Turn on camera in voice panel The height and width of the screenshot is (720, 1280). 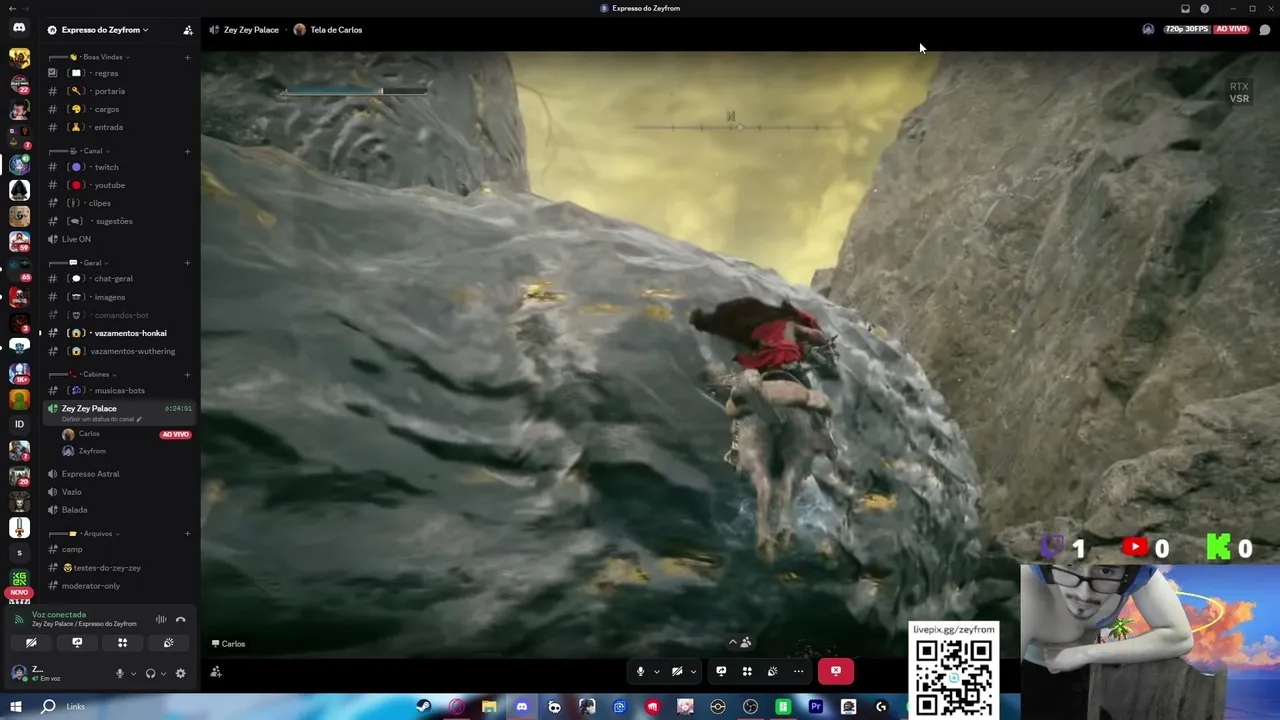click(x=31, y=643)
